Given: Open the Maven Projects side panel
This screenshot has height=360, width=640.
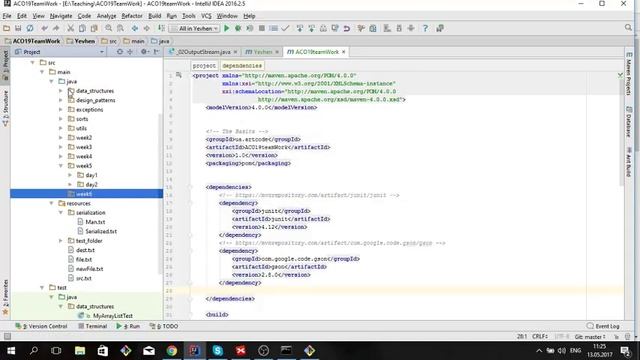Looking at the screenshot, I should (x=629, y=74).
